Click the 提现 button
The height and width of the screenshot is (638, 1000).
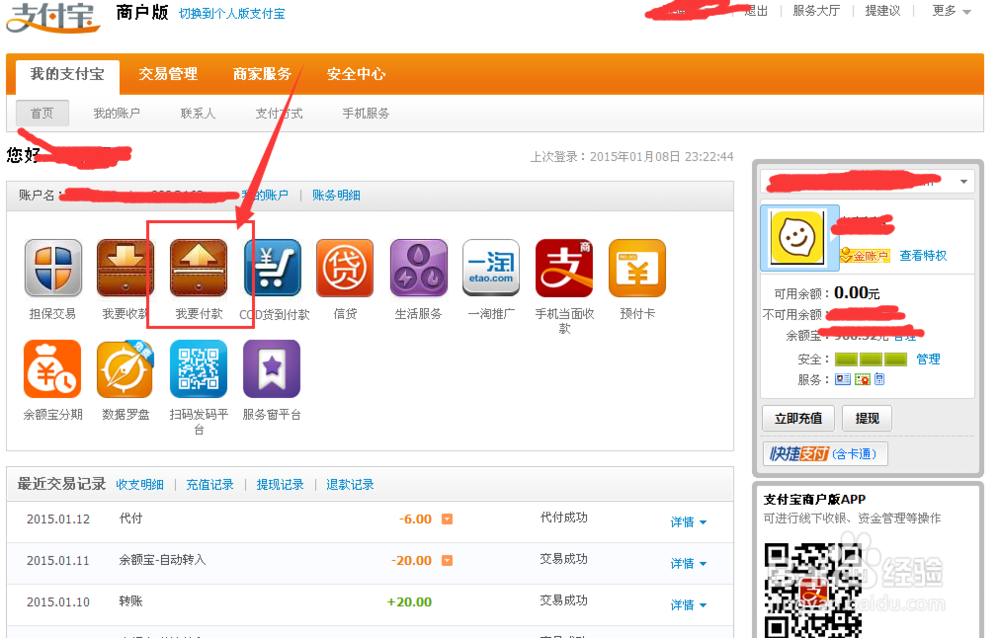click(867, 419)
